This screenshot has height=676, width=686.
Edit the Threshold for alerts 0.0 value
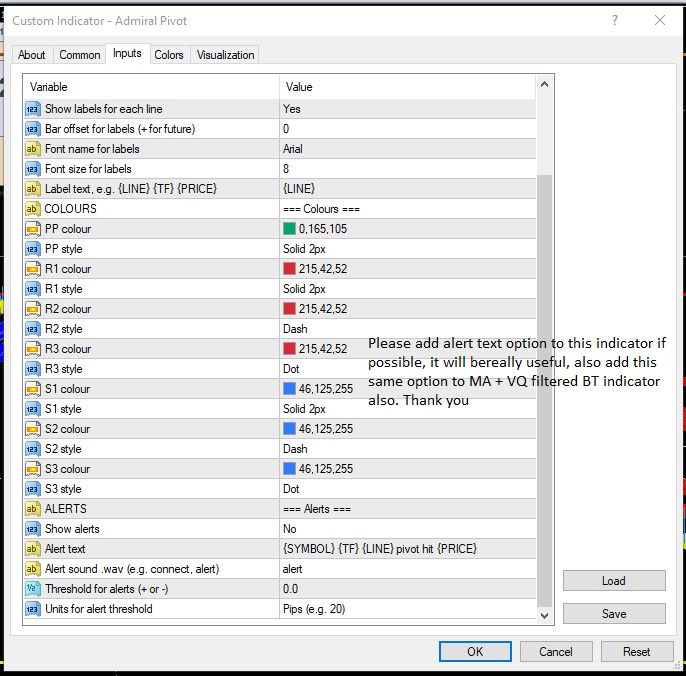[407, 589]
